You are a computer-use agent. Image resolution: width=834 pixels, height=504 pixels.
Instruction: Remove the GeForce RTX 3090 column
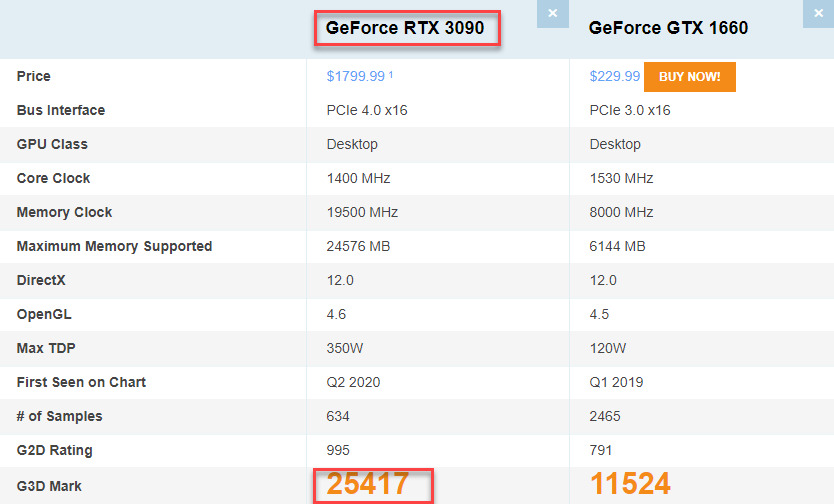pos(552,13)
